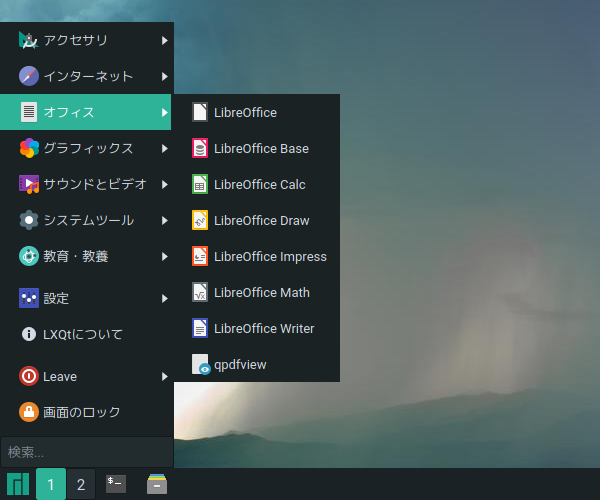This screenshot has width=600, height=500.
Task: Open the LXQtについて item
Action: point(86,334)
